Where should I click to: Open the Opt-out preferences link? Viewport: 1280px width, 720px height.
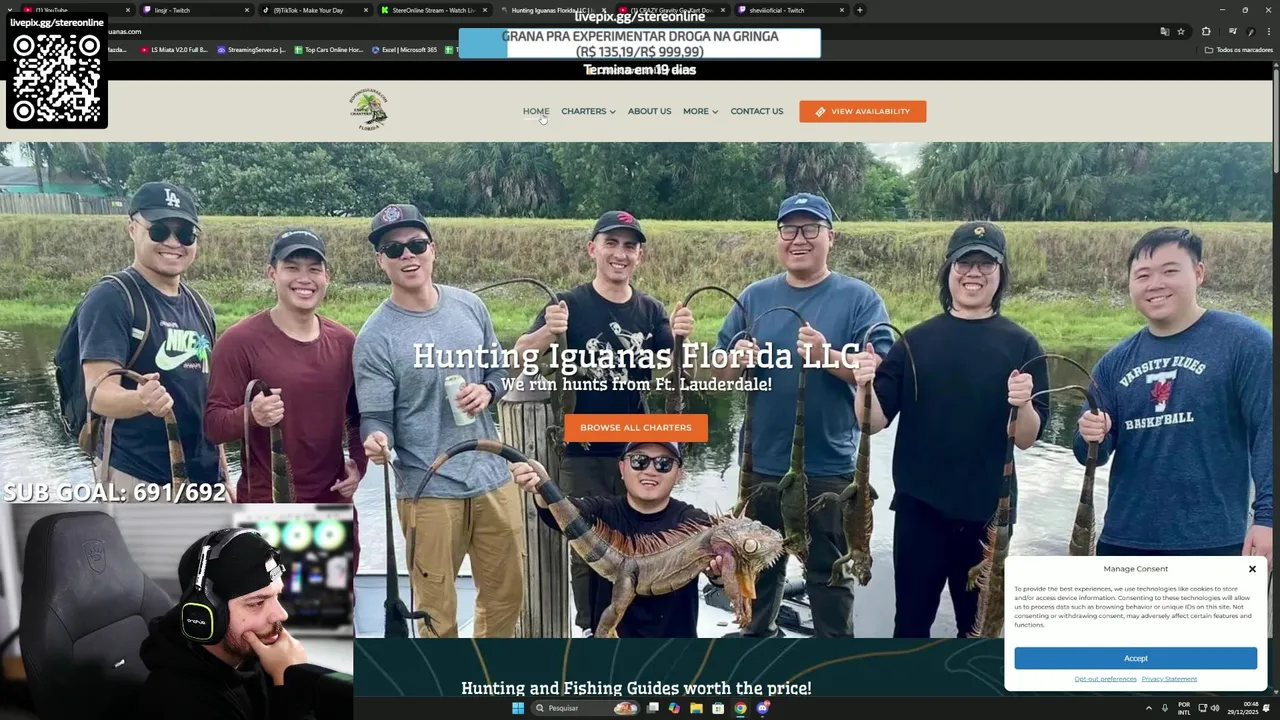(1105, 679)
